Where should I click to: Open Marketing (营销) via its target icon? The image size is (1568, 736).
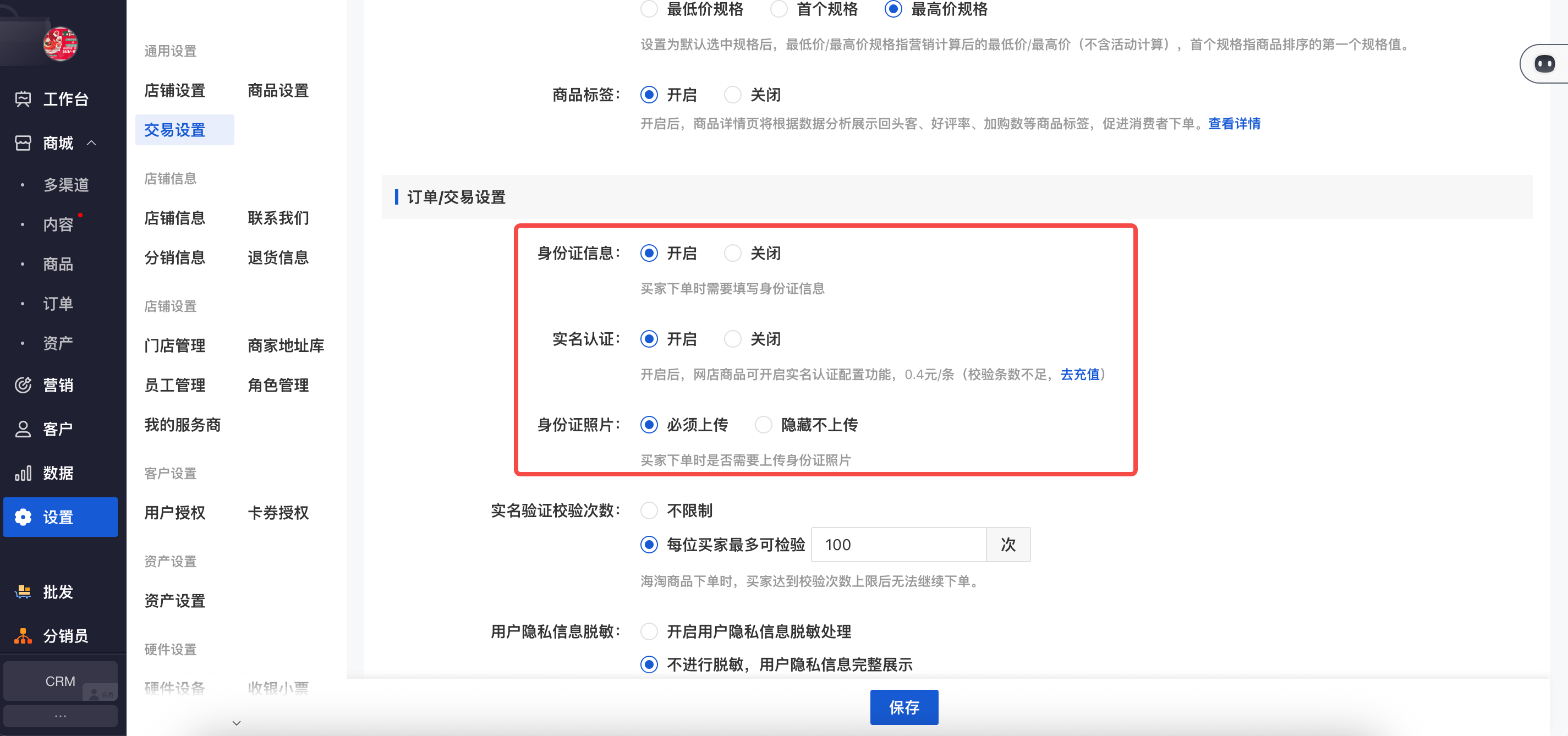[x=23, y=385]
